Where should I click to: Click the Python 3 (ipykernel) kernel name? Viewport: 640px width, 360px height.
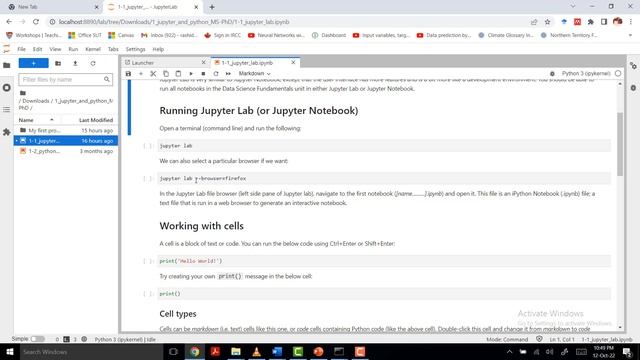click(x=586, y=73)
